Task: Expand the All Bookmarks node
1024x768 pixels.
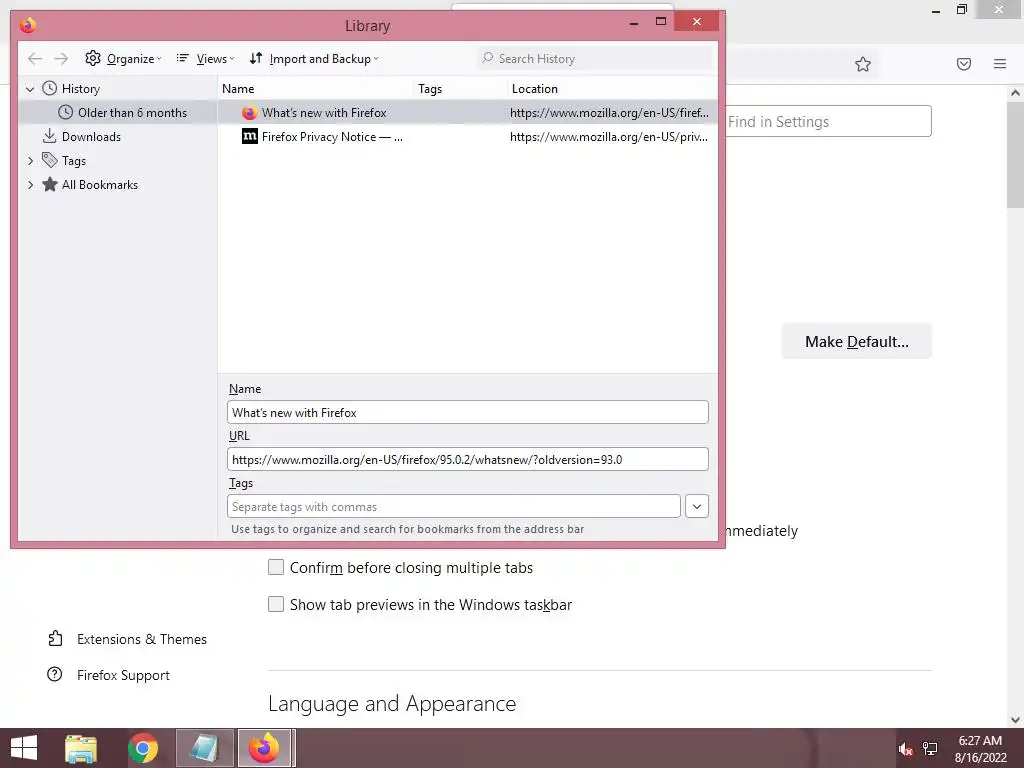Action: point(30,185)
